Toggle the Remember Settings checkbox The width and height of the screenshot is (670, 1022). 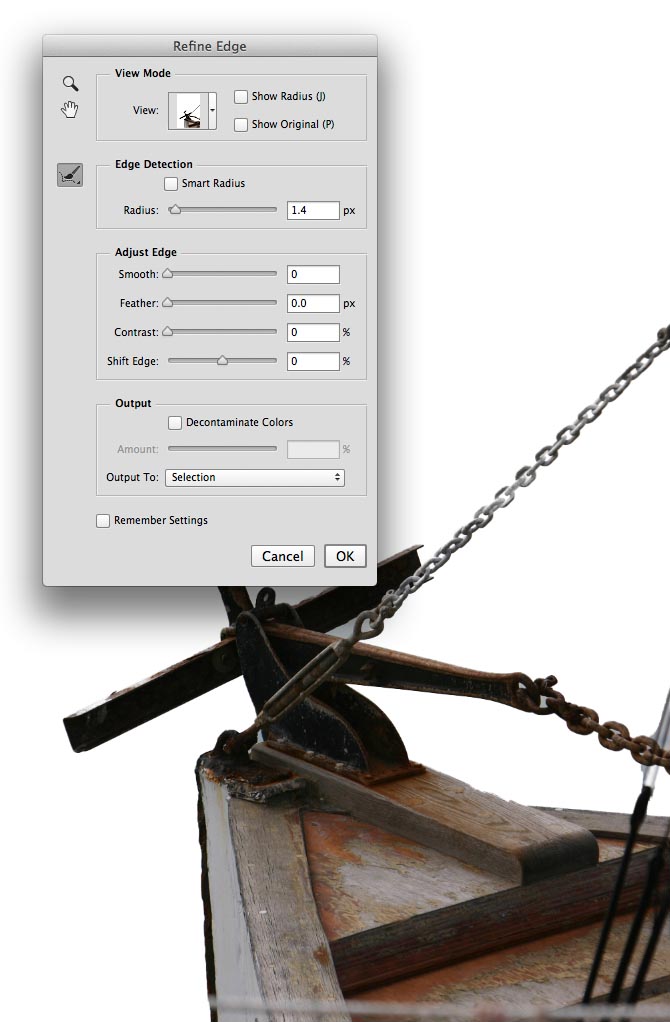(x=103, y=521)
